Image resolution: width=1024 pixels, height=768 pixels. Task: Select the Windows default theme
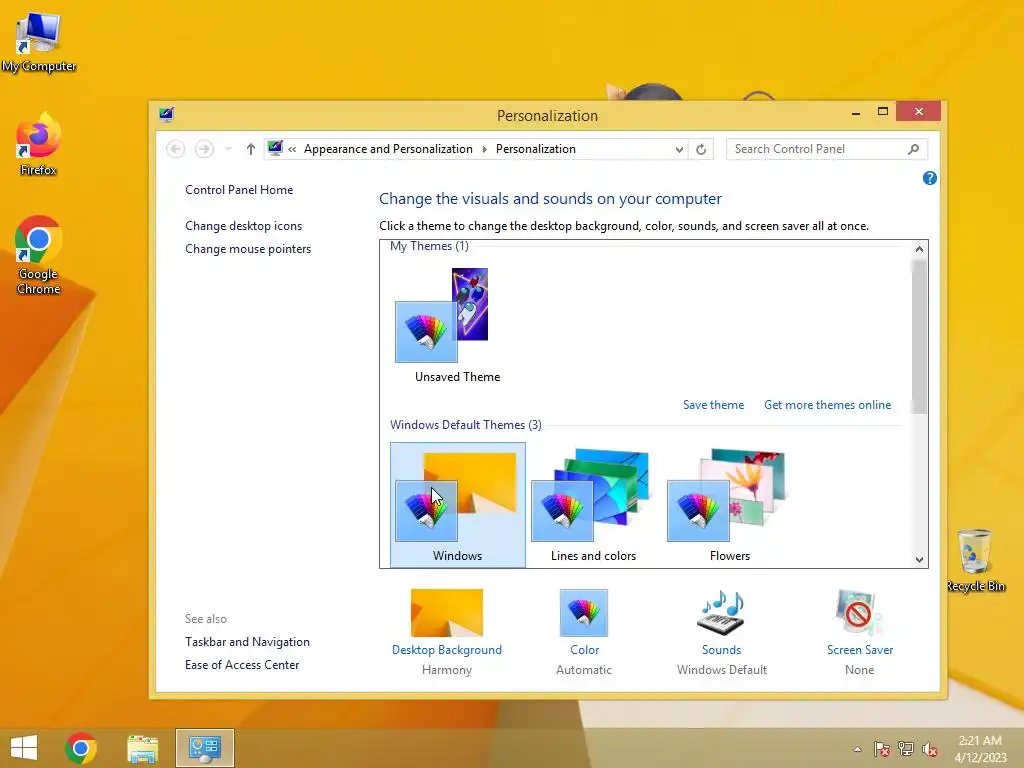458,505
